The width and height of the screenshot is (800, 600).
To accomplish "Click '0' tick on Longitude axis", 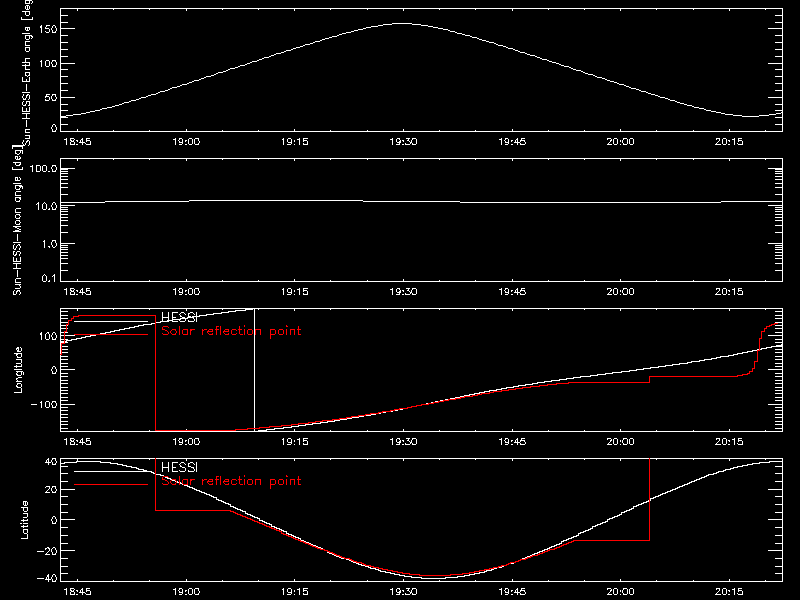I will click(54, 370).
